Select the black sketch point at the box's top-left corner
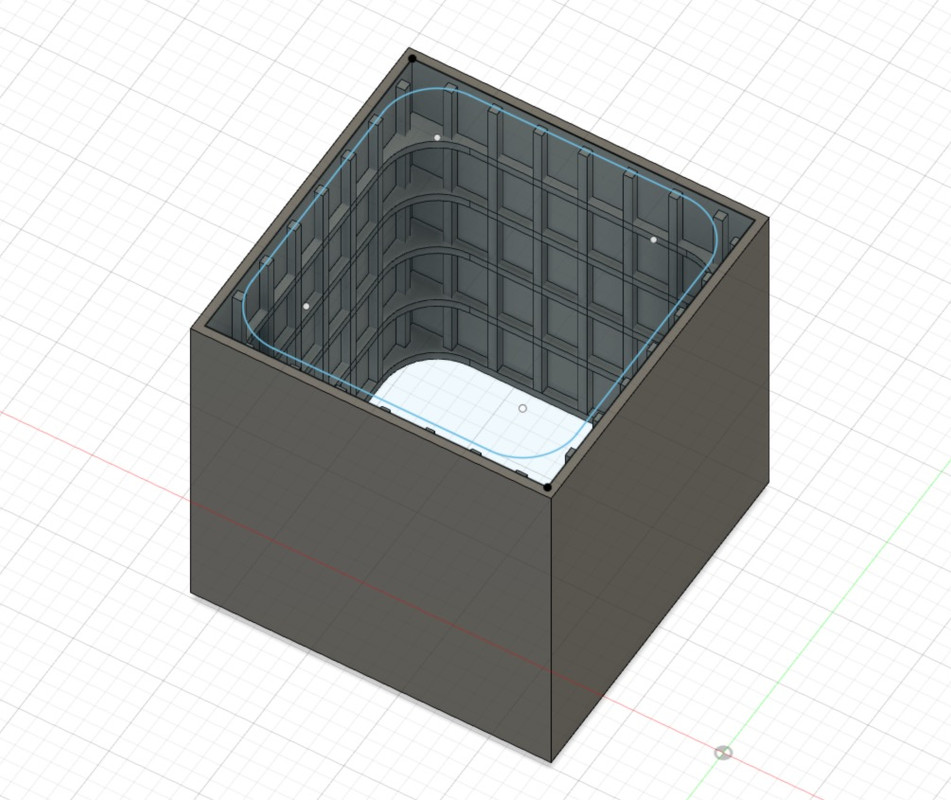The width and height of the screenshot is (951, 800). 413,59
